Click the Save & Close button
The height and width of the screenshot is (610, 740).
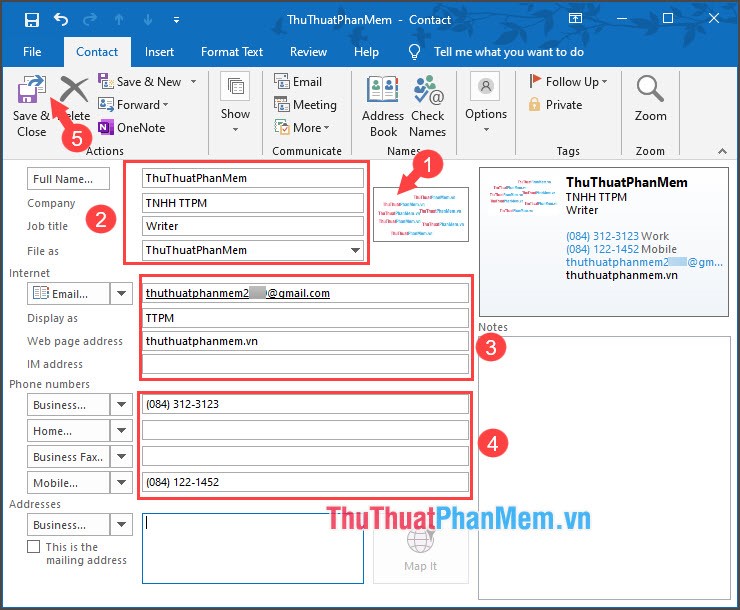pyautogui.click(x=31, y=107)
